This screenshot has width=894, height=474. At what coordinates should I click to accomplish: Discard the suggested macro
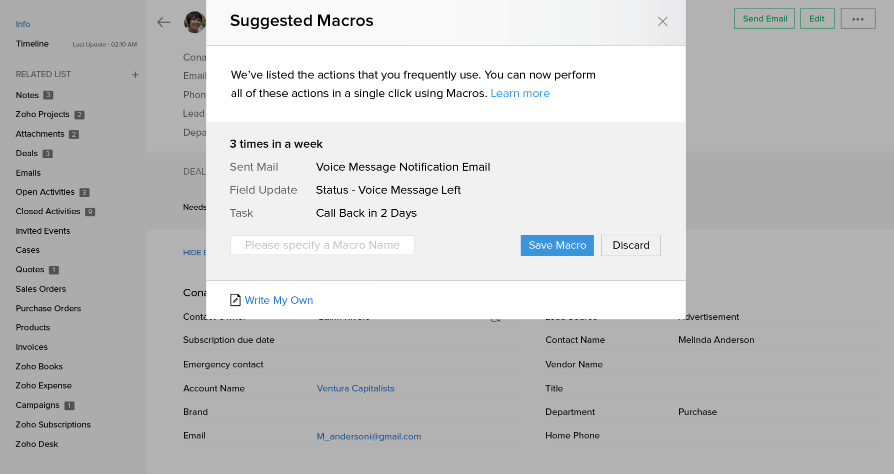630,245
